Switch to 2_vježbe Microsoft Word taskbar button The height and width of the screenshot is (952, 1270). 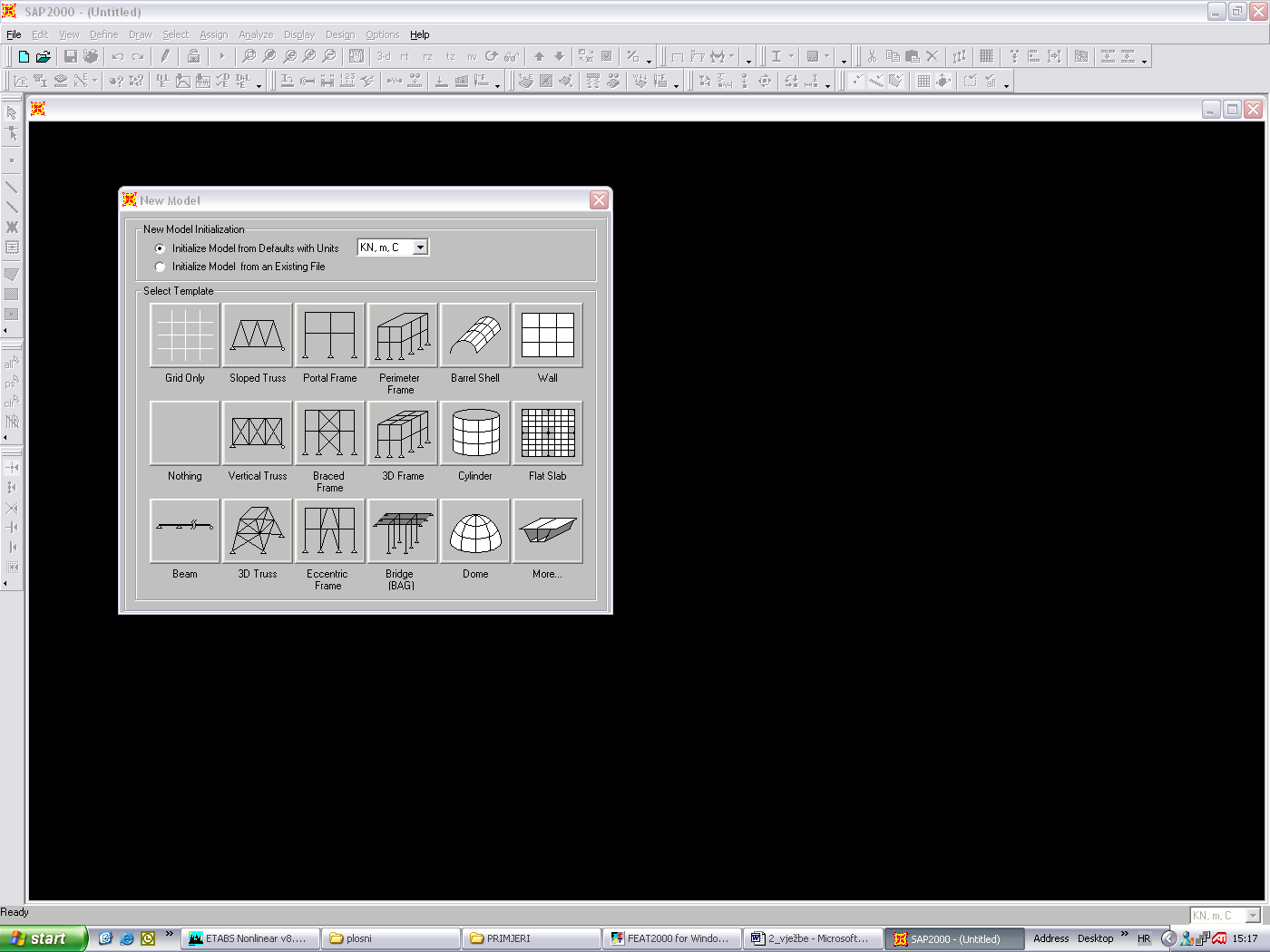coord(813,938)
